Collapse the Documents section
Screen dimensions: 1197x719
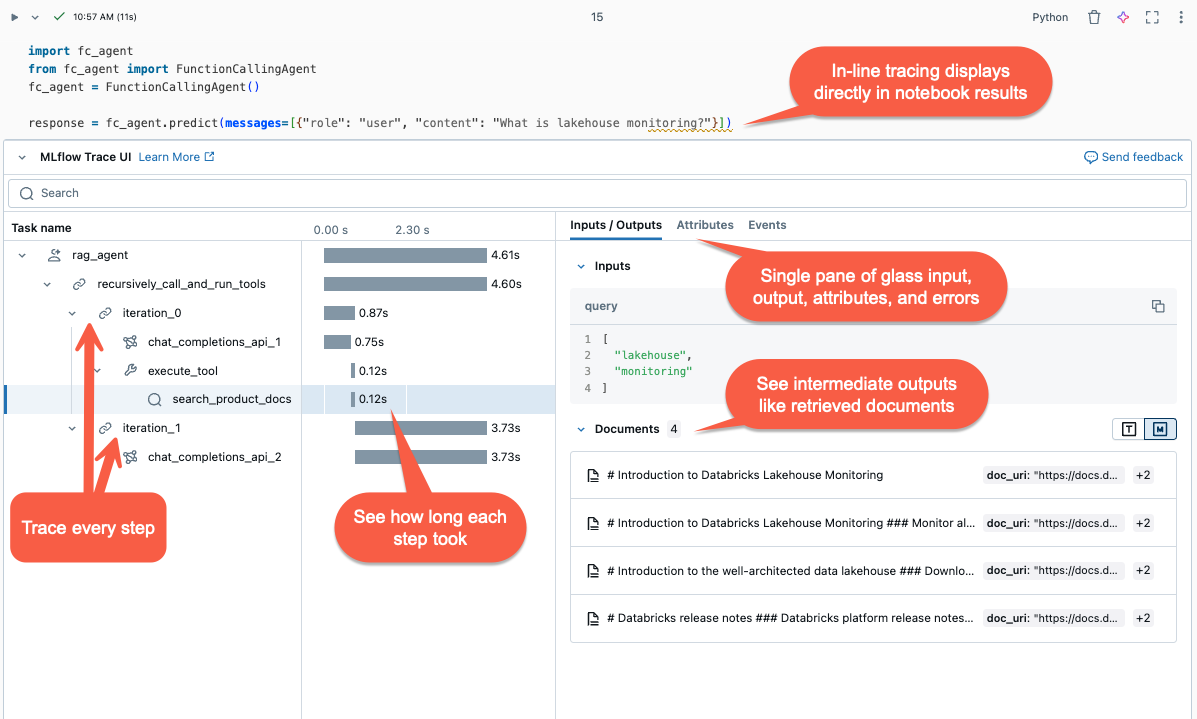pyautogui.click(x=581, y=429)
